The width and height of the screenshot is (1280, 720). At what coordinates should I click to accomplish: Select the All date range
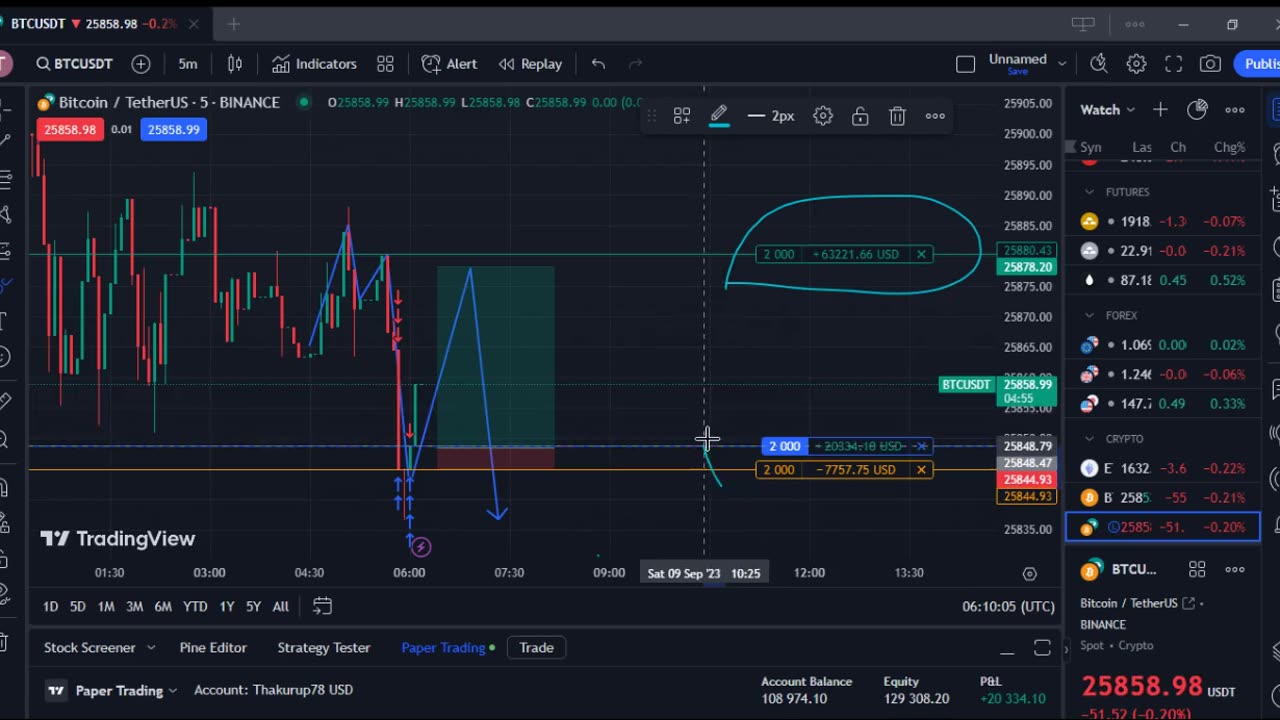click(281, 606)
